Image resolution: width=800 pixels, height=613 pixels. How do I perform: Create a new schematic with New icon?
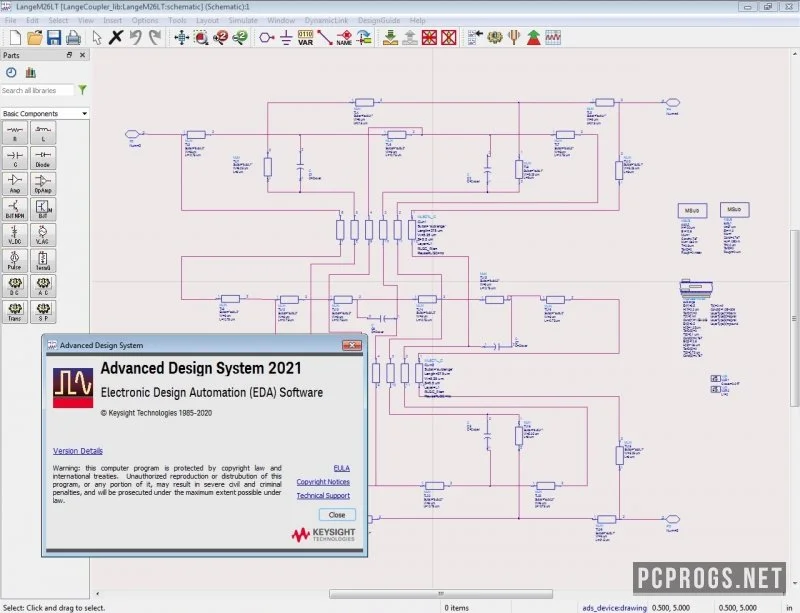pyautogui.click(x=15, y=37)
